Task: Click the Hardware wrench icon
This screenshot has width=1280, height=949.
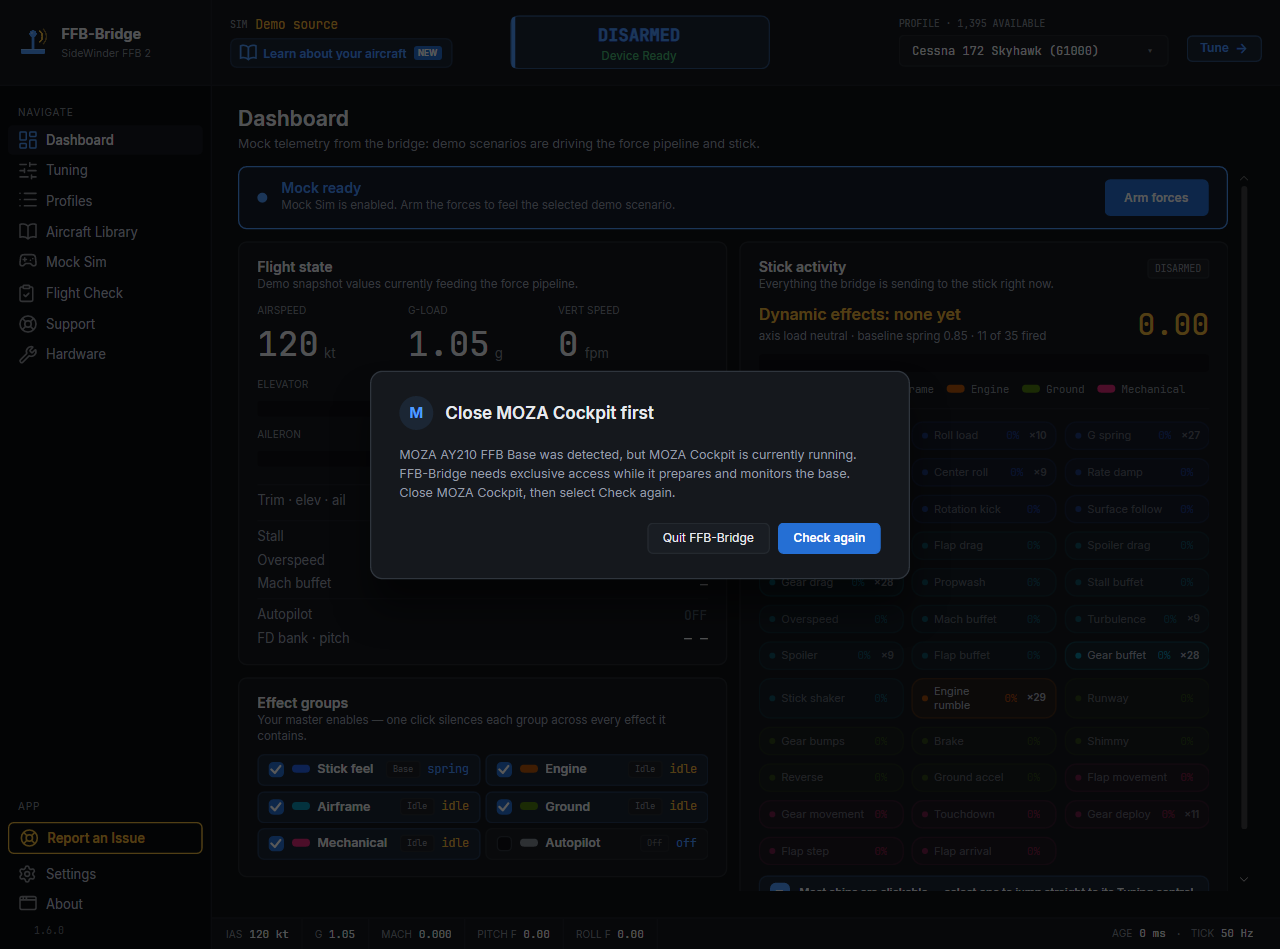Action: (28, 354)
